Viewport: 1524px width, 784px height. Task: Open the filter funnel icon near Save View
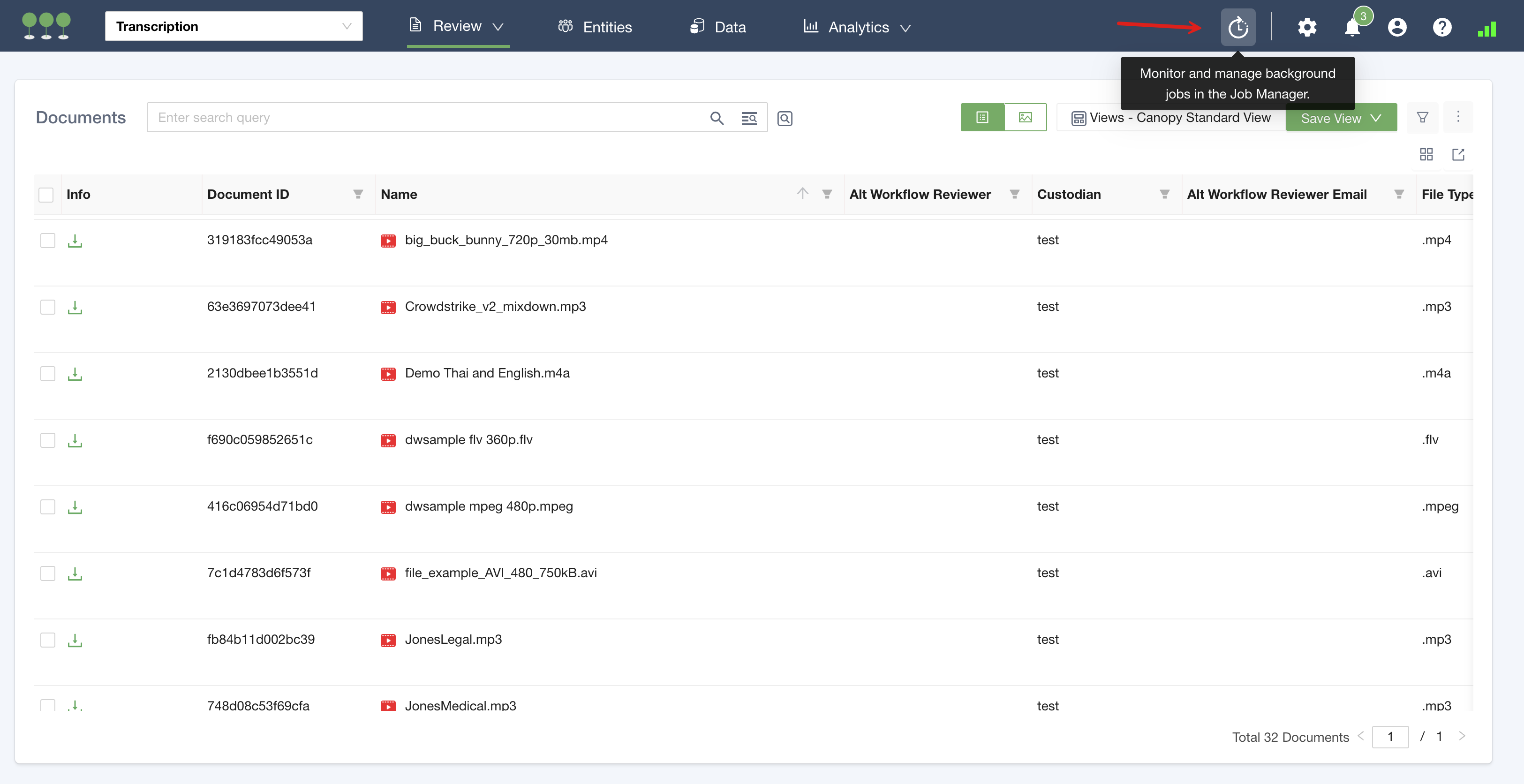pos(1422,118)
